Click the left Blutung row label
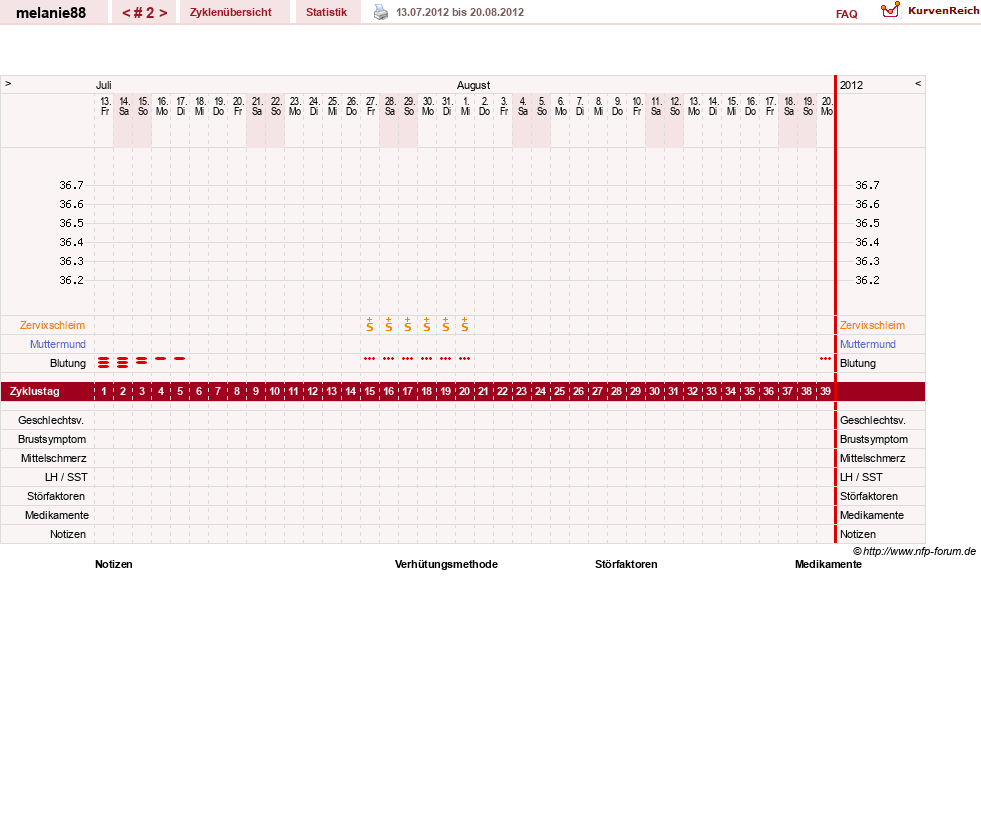The height and width of the screenshot is (823, 981). coord(68,363)
